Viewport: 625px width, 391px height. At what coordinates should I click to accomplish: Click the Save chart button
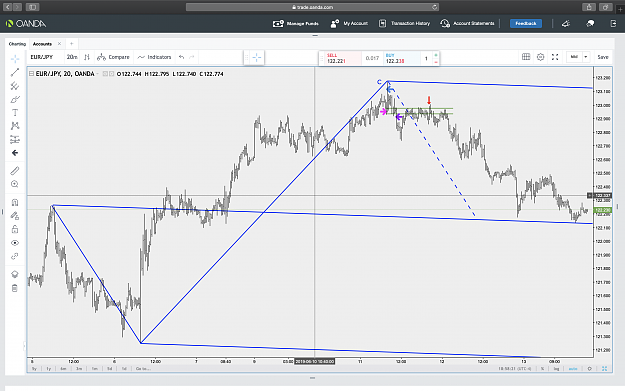pos(603,57)
